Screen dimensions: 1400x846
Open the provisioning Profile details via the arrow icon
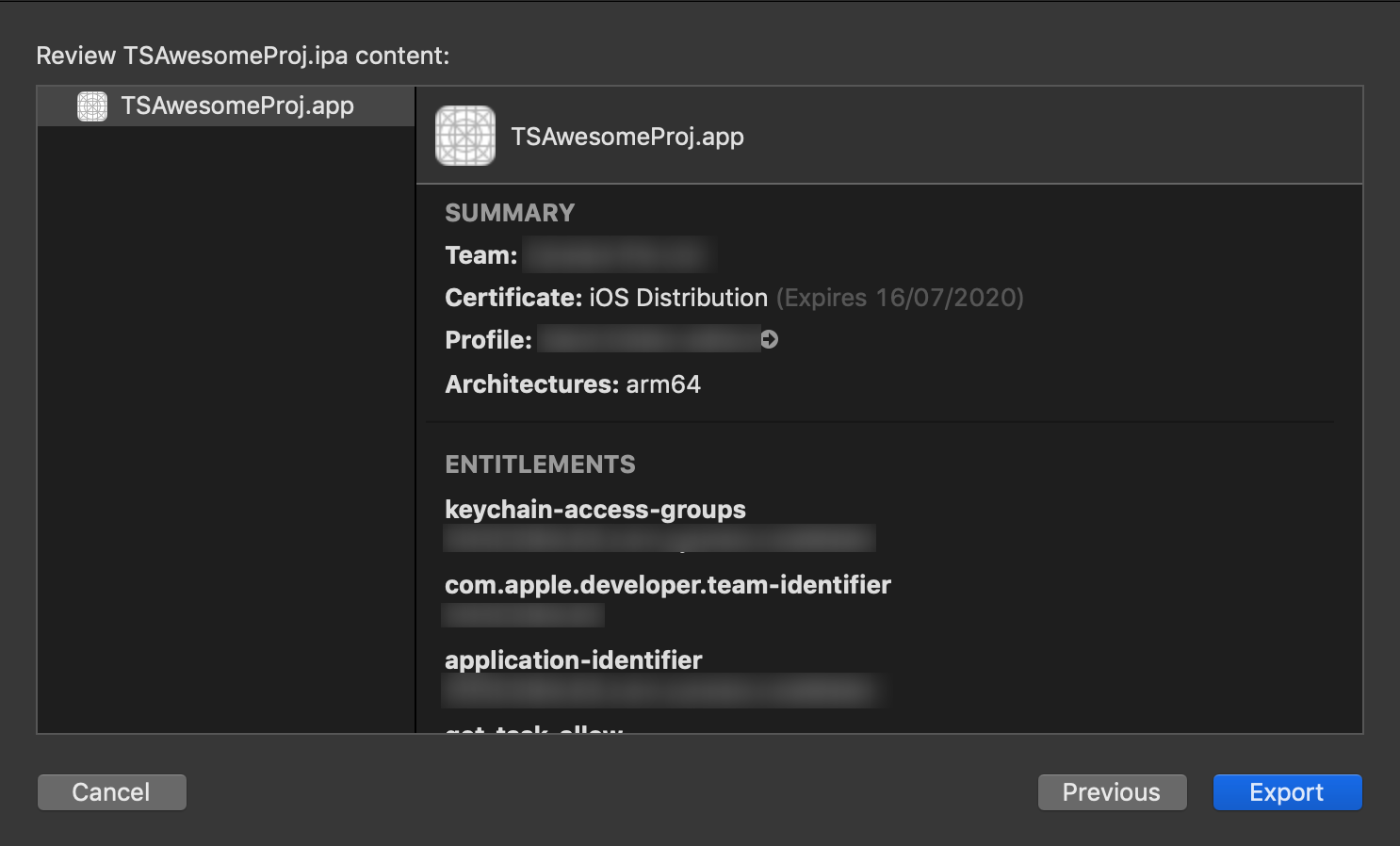(x=771, y=339)
